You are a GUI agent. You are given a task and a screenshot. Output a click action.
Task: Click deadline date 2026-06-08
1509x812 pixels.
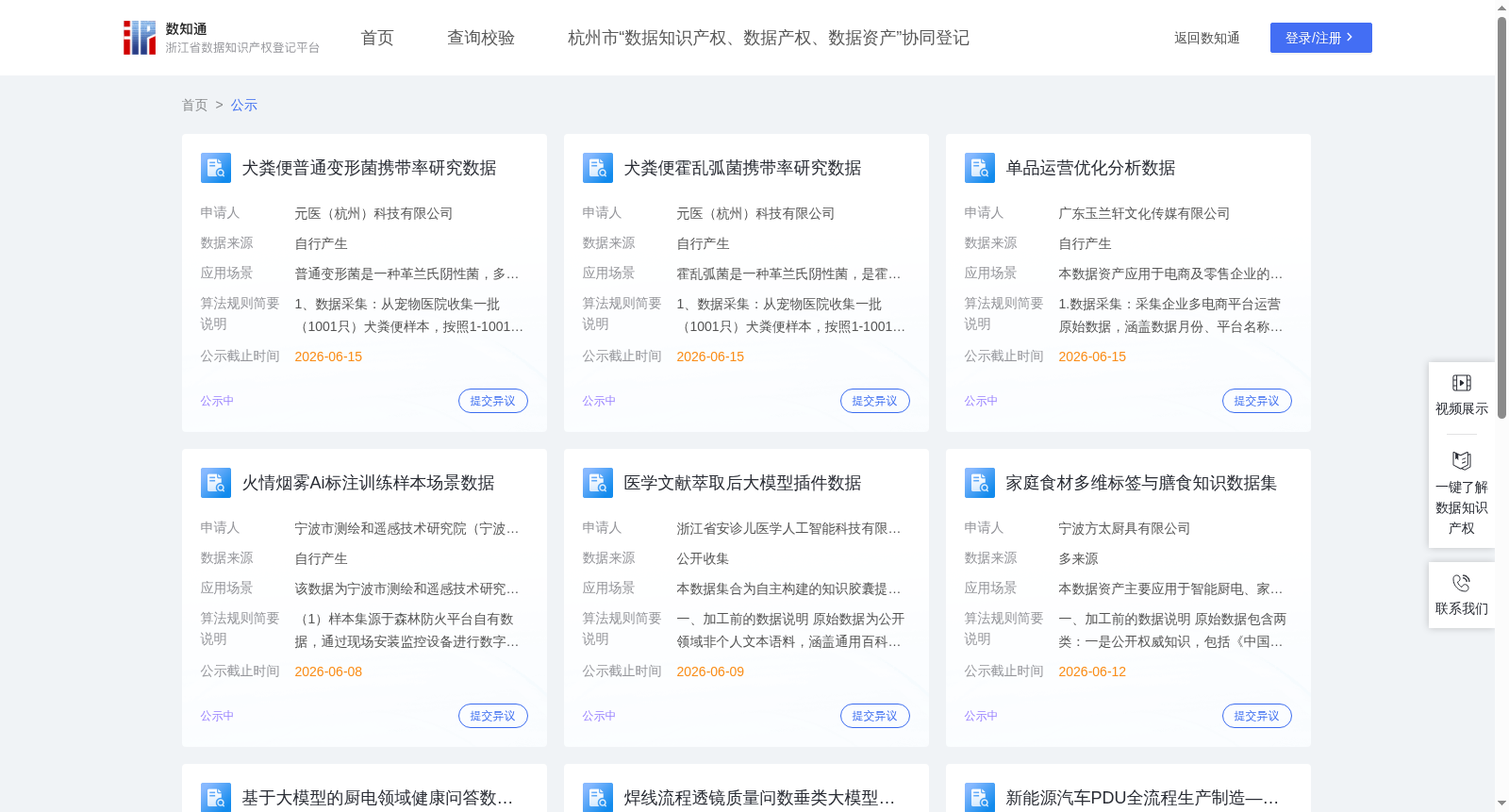point(328,671)
